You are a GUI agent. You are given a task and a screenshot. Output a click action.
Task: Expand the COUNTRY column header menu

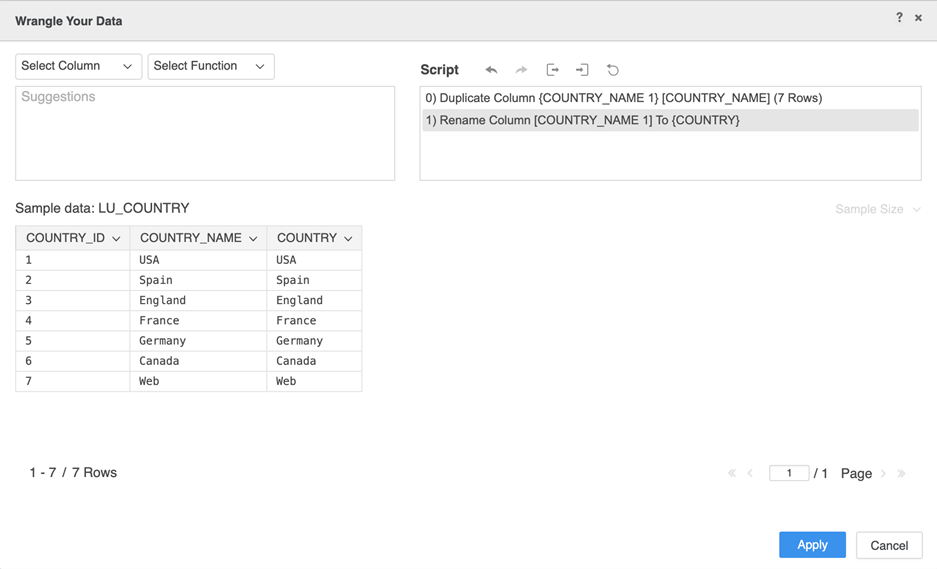coord(348,239)
